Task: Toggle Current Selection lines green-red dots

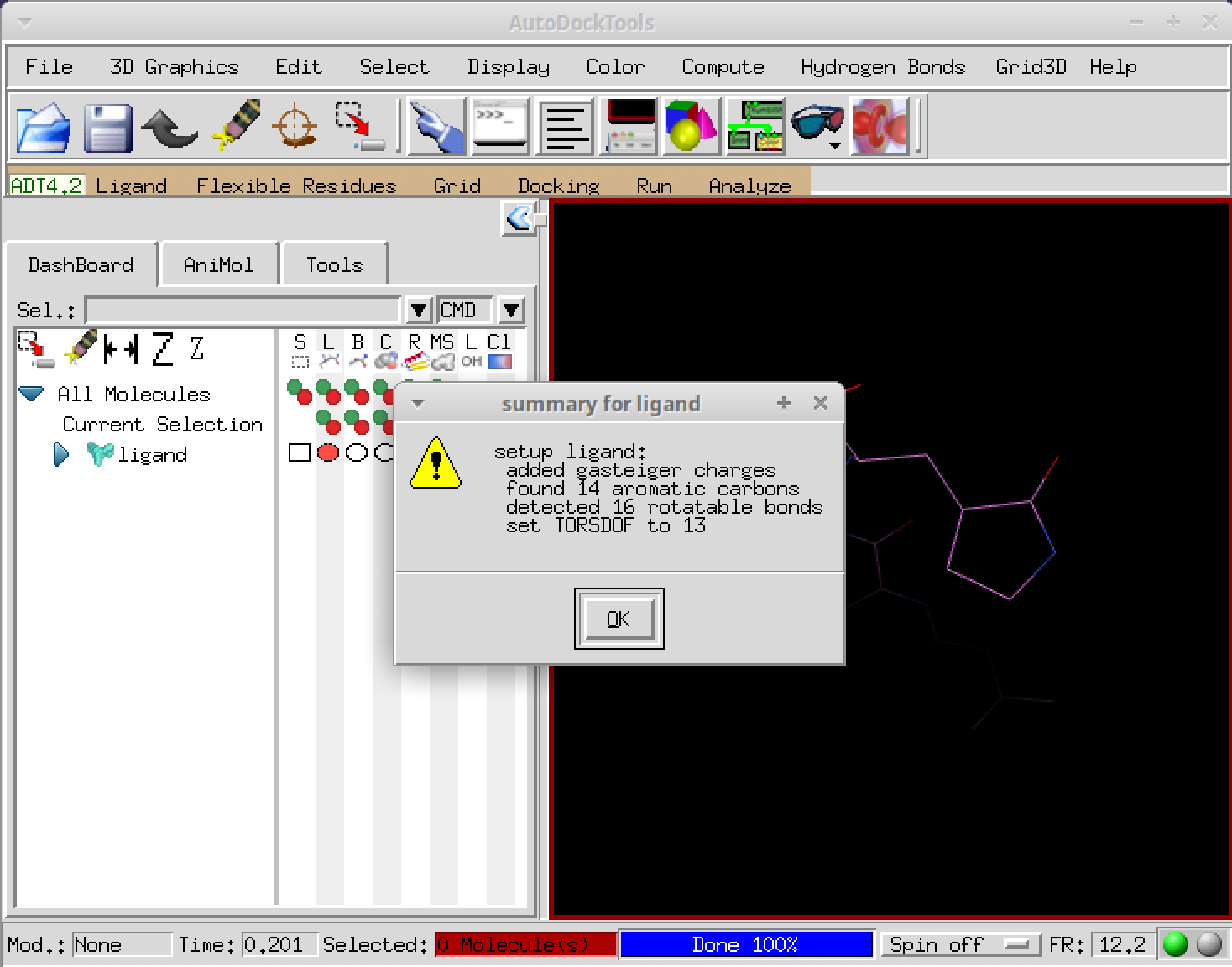Action: click(328, 422)
